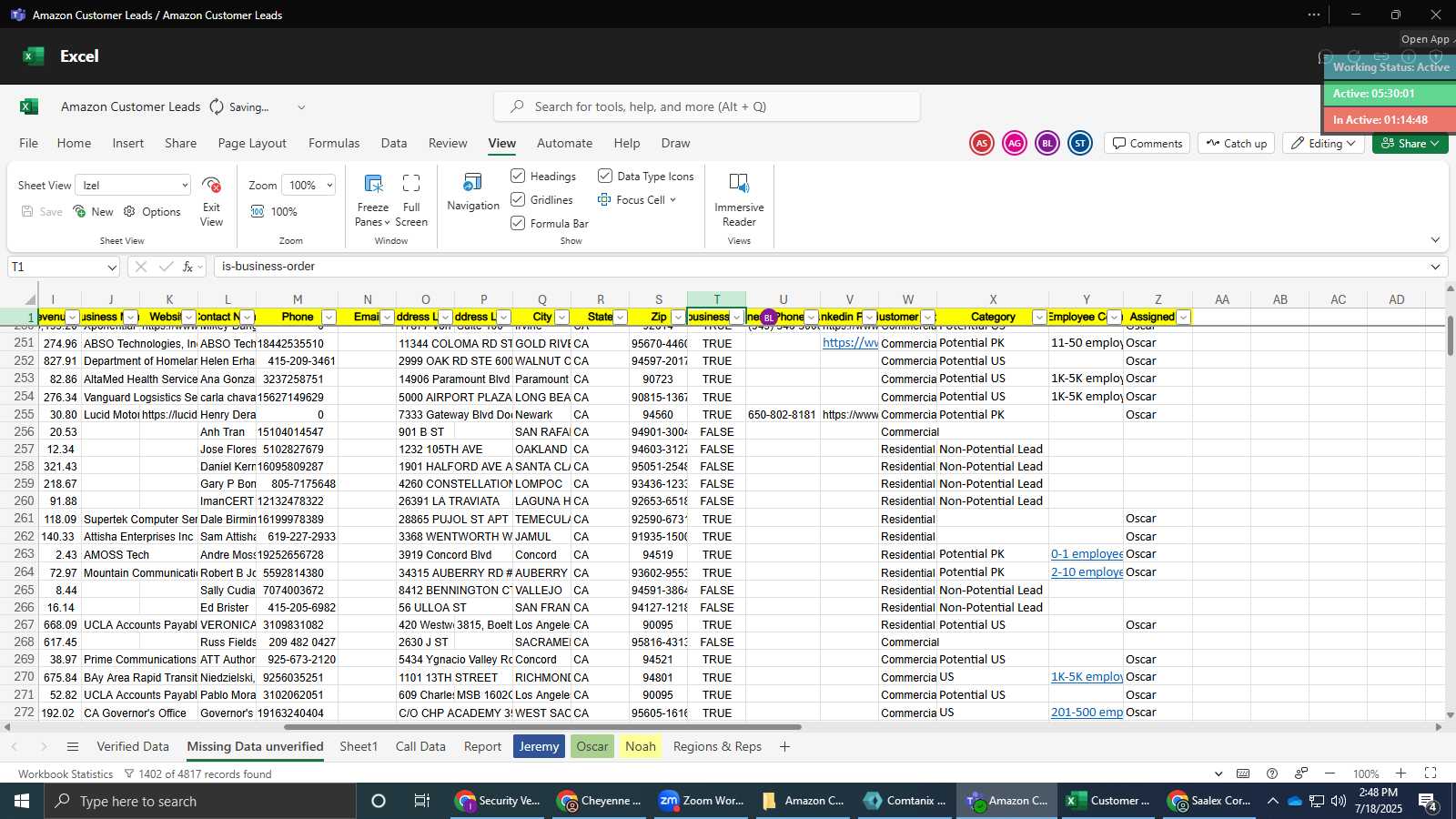Image resolution: width=1456 pixels, height=819 pixels.
Task: Open the Home ribbon tab
Action: (74, 143)
